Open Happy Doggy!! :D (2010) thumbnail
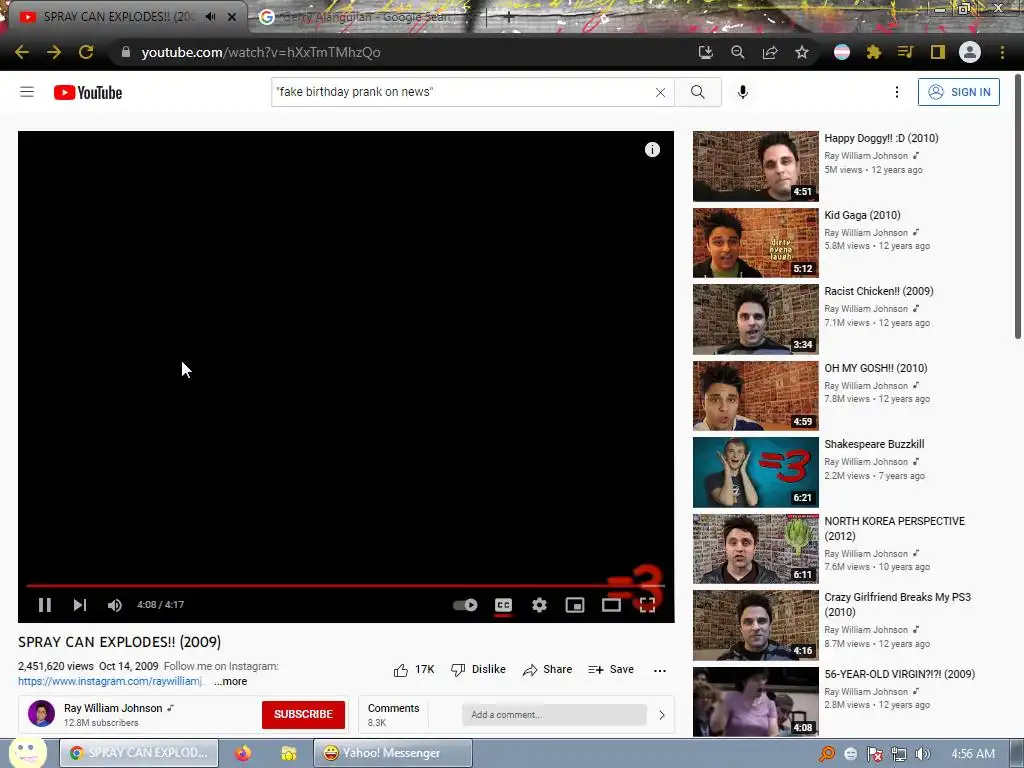 (756, 166)
